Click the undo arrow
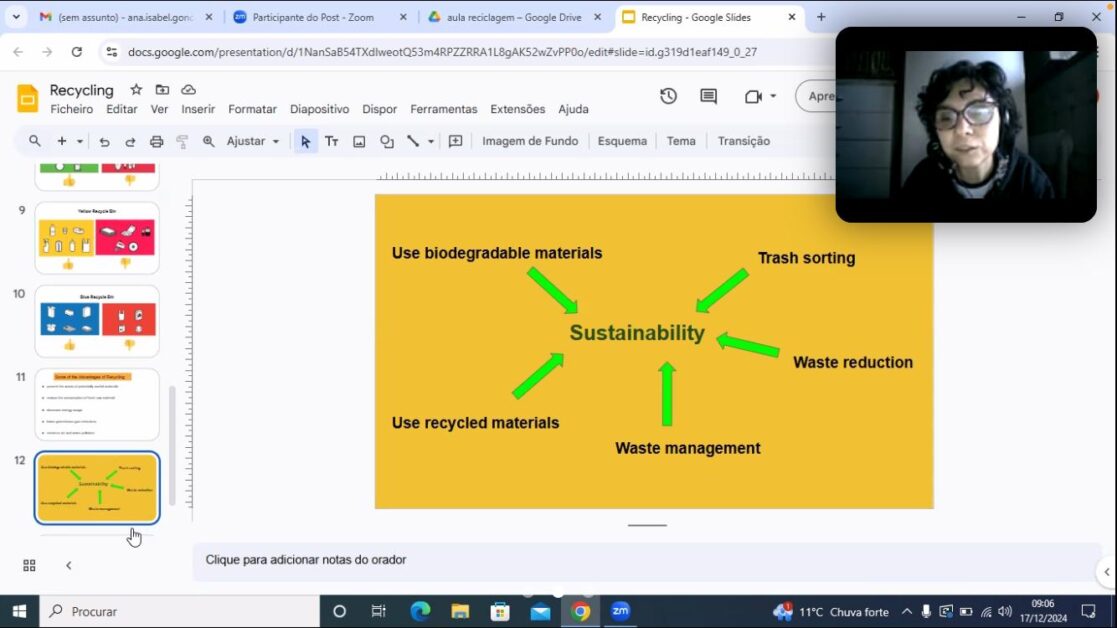 [104, 142]
